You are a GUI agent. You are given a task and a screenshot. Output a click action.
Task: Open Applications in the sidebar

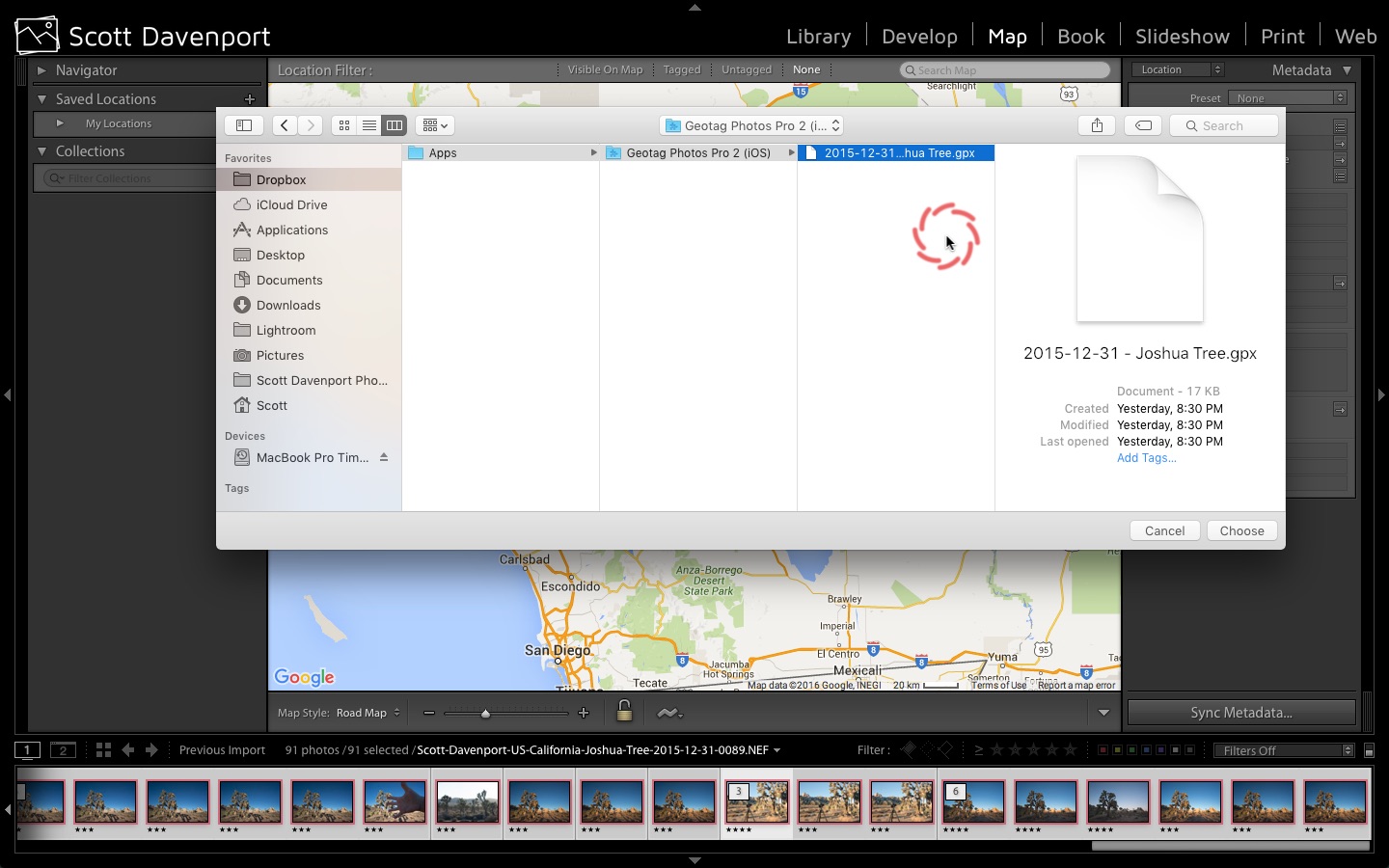pyautogui.click(x=309, y=230)
